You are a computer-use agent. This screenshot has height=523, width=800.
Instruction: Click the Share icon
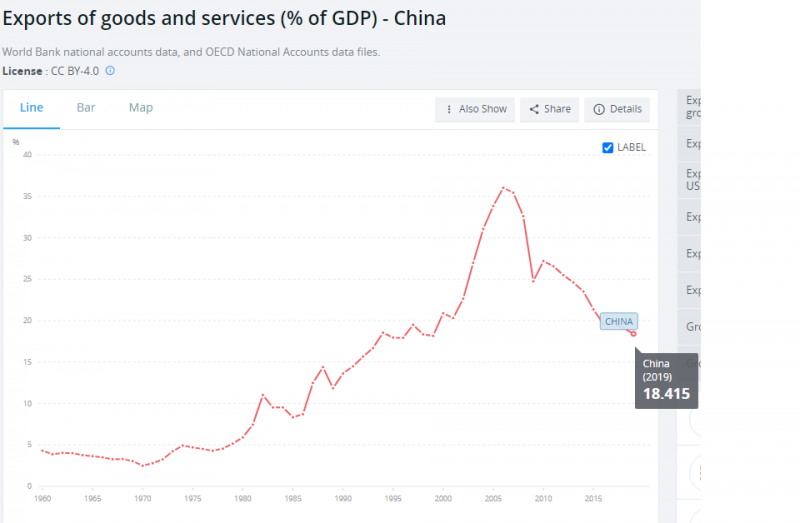coord(534,109)
